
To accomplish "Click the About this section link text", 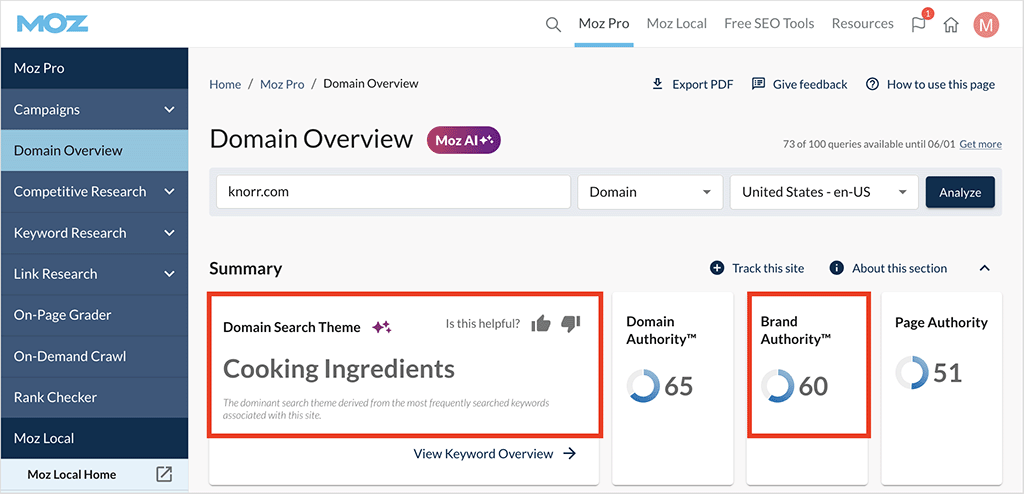I will pos(899,268).
